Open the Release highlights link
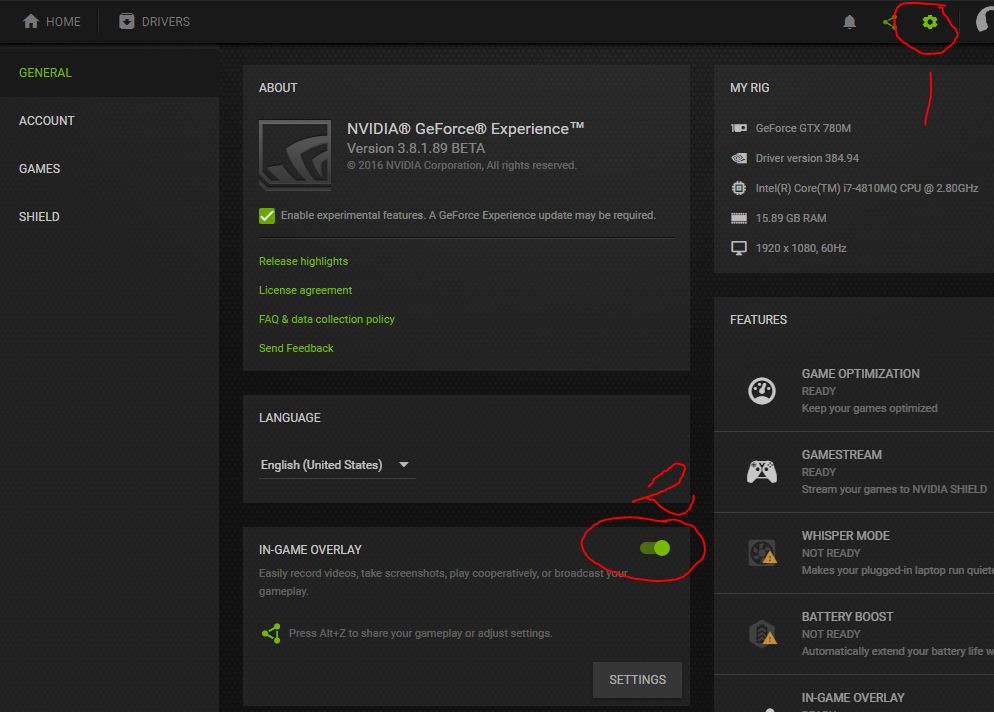Screen dimensions: 994x712 click(x=303, y=261)
